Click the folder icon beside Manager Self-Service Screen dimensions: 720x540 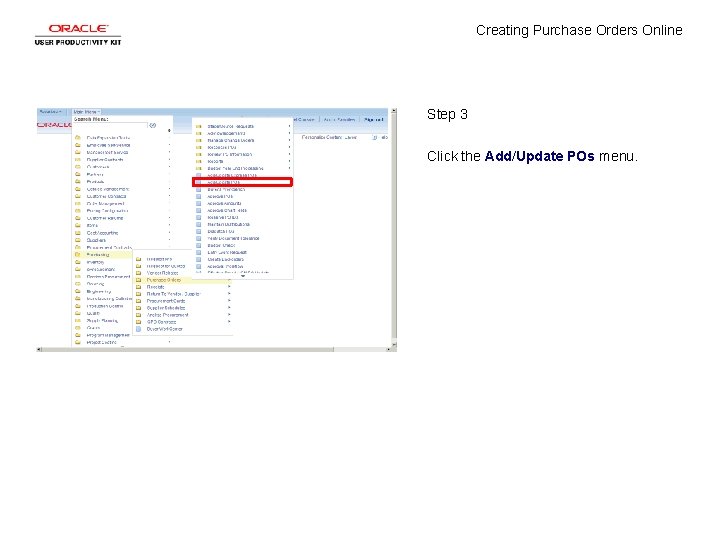click(78, 152)
